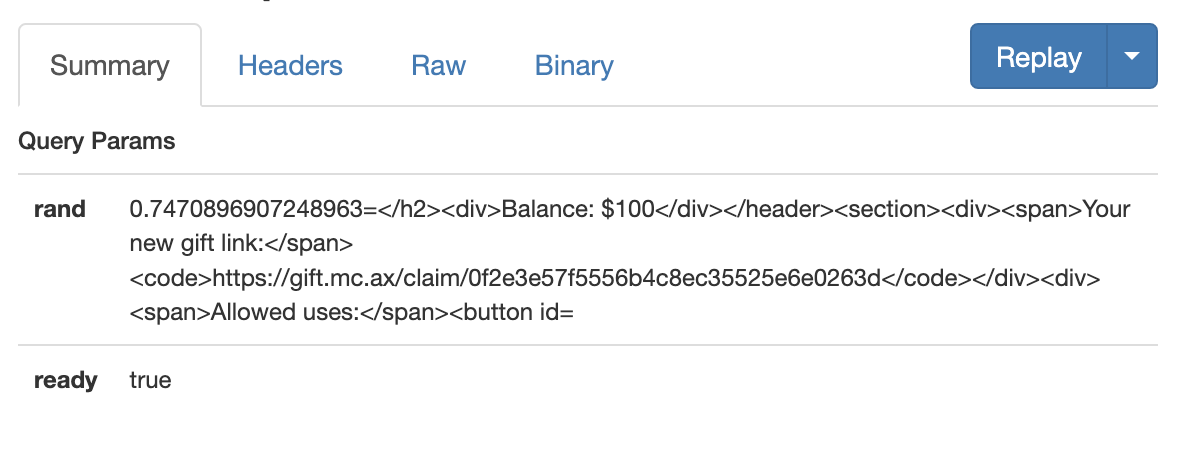Click the opening <code> tag text
This screenshot has width=1194, height=460.
click(171, 279)
